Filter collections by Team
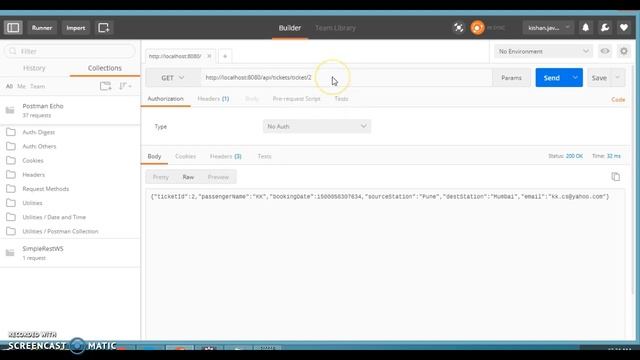 click(x=38, y=86)
